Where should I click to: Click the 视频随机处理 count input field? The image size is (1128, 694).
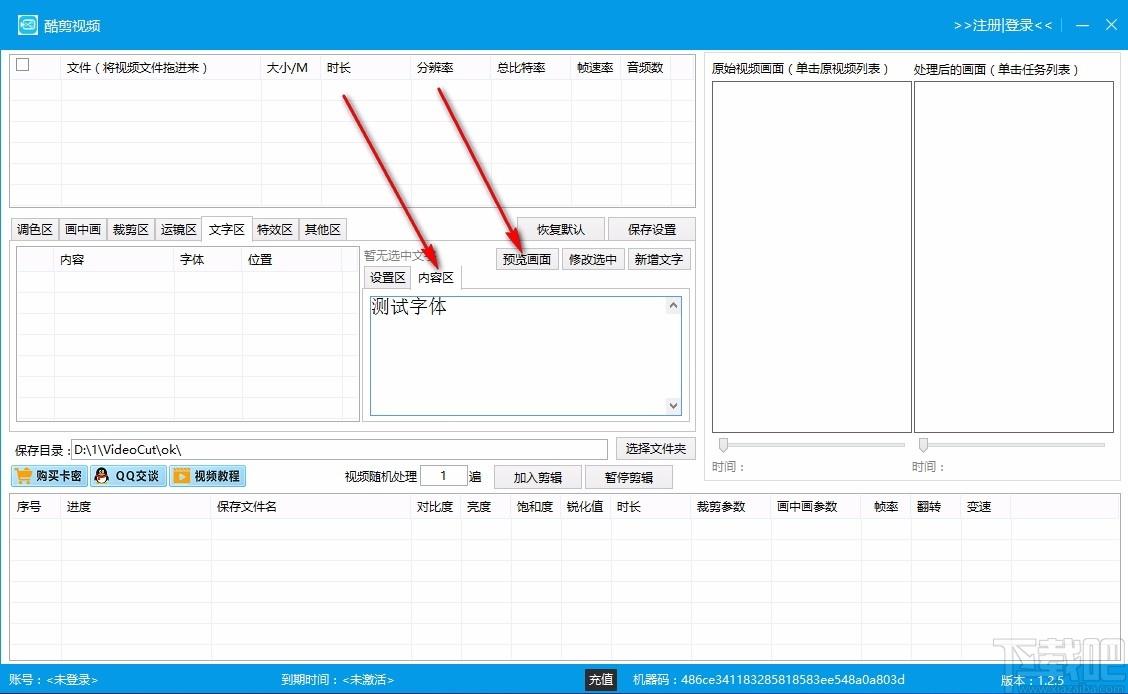[443, 475]
